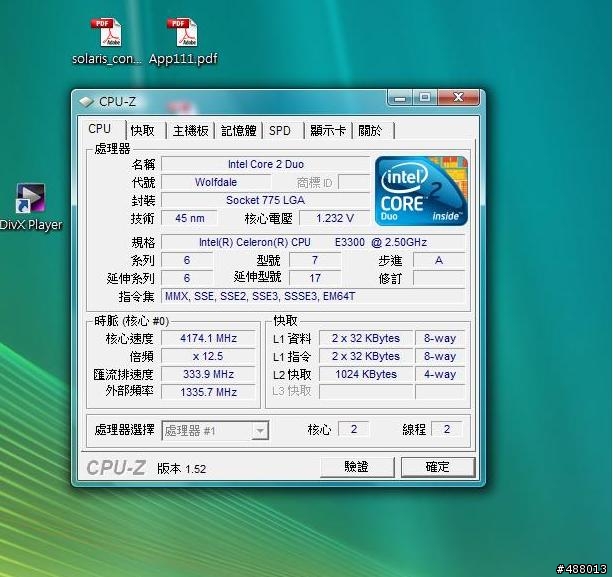Launch the DivX Player desktop shortcut

(31, 207)
